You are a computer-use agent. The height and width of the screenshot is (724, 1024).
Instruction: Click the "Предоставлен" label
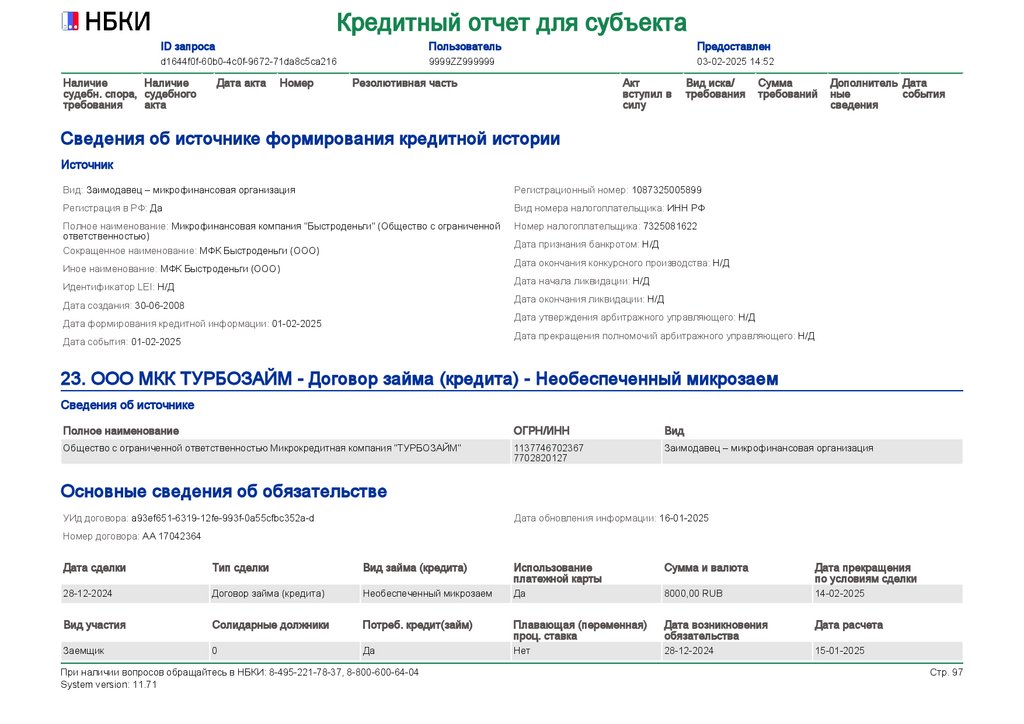tap(733, 46)
